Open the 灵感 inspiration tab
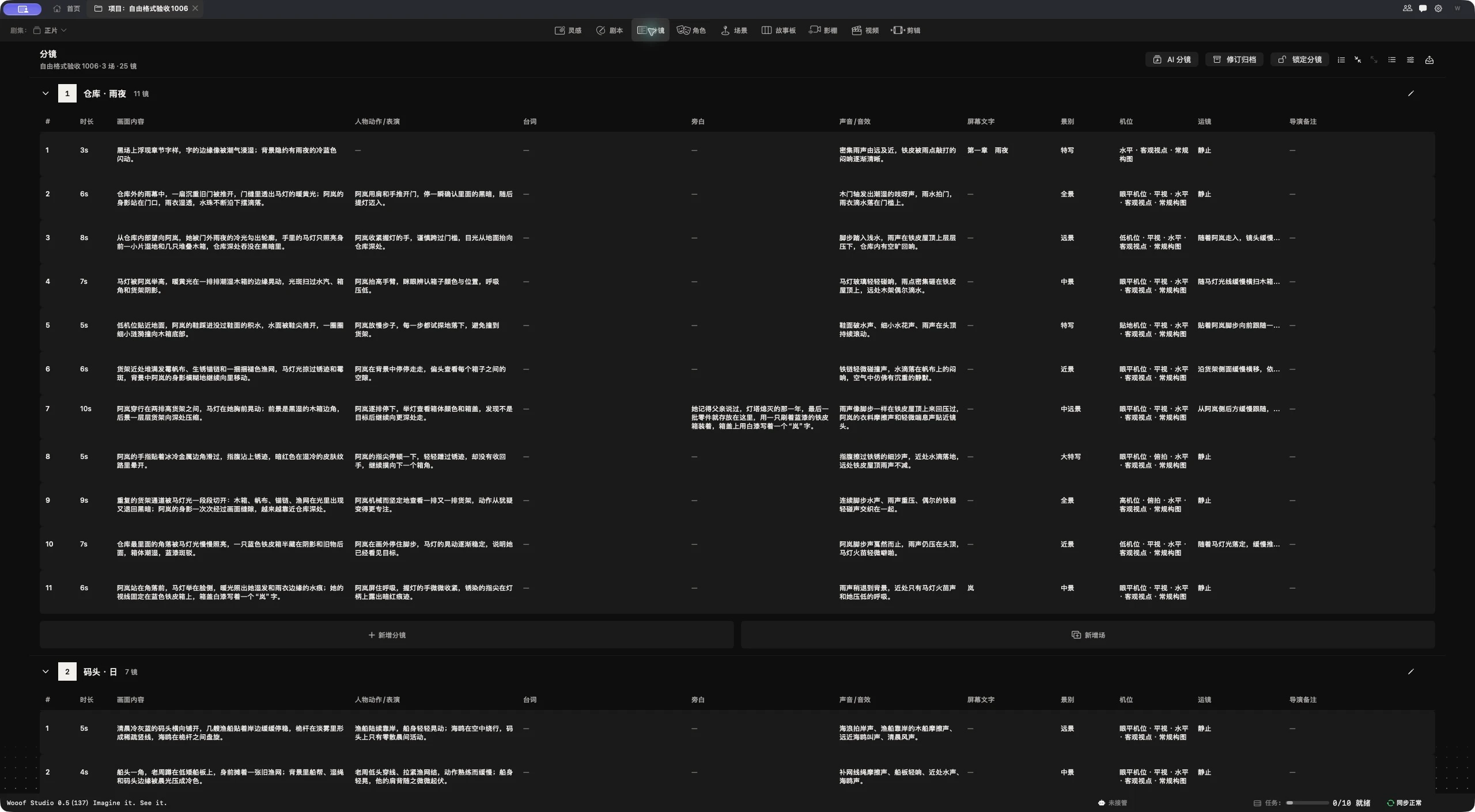Image resolution: width=1475 pixels, height=812 pixels. [568, 31]
